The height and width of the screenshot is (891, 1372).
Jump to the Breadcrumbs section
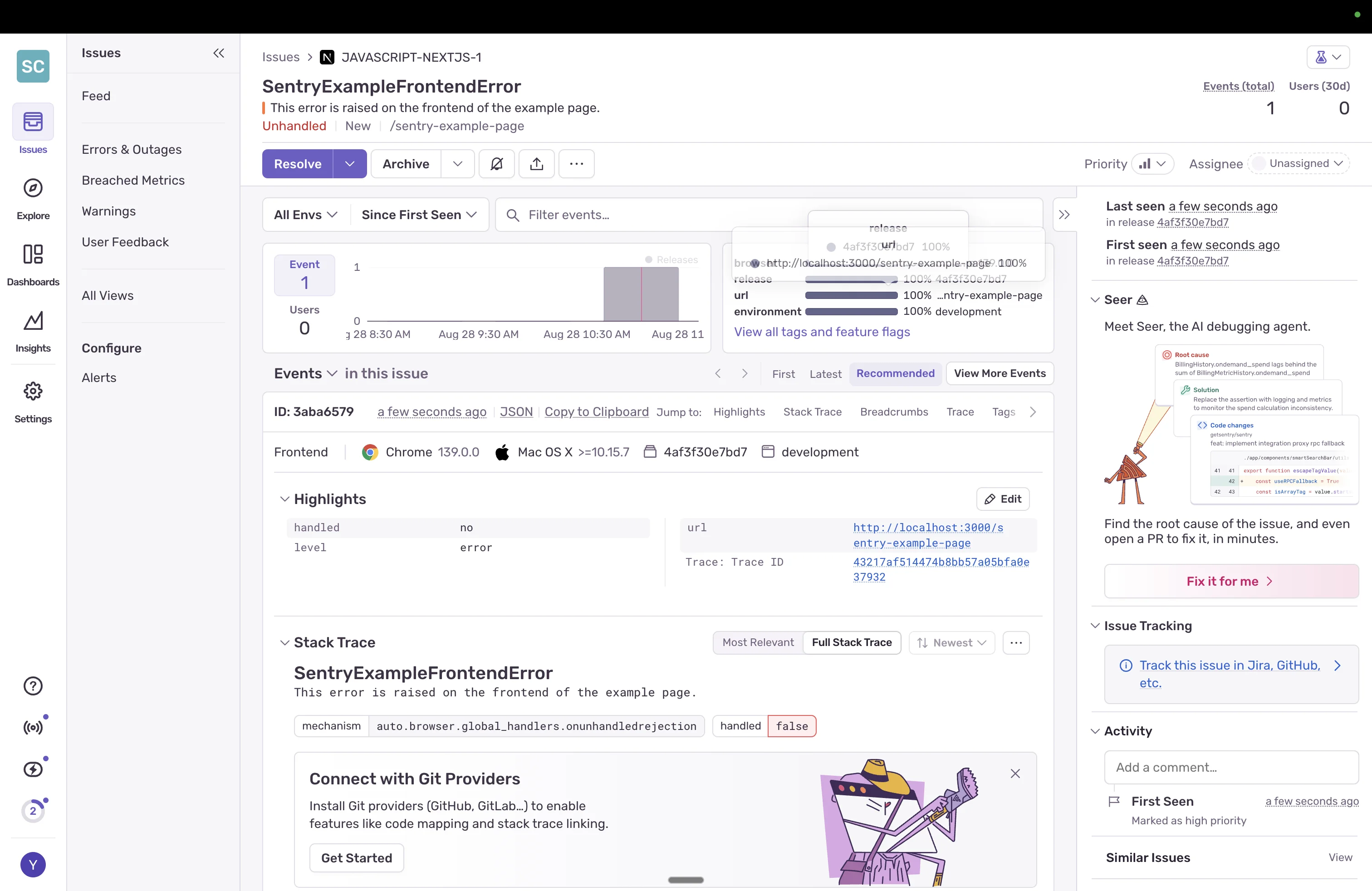point(893,411)
